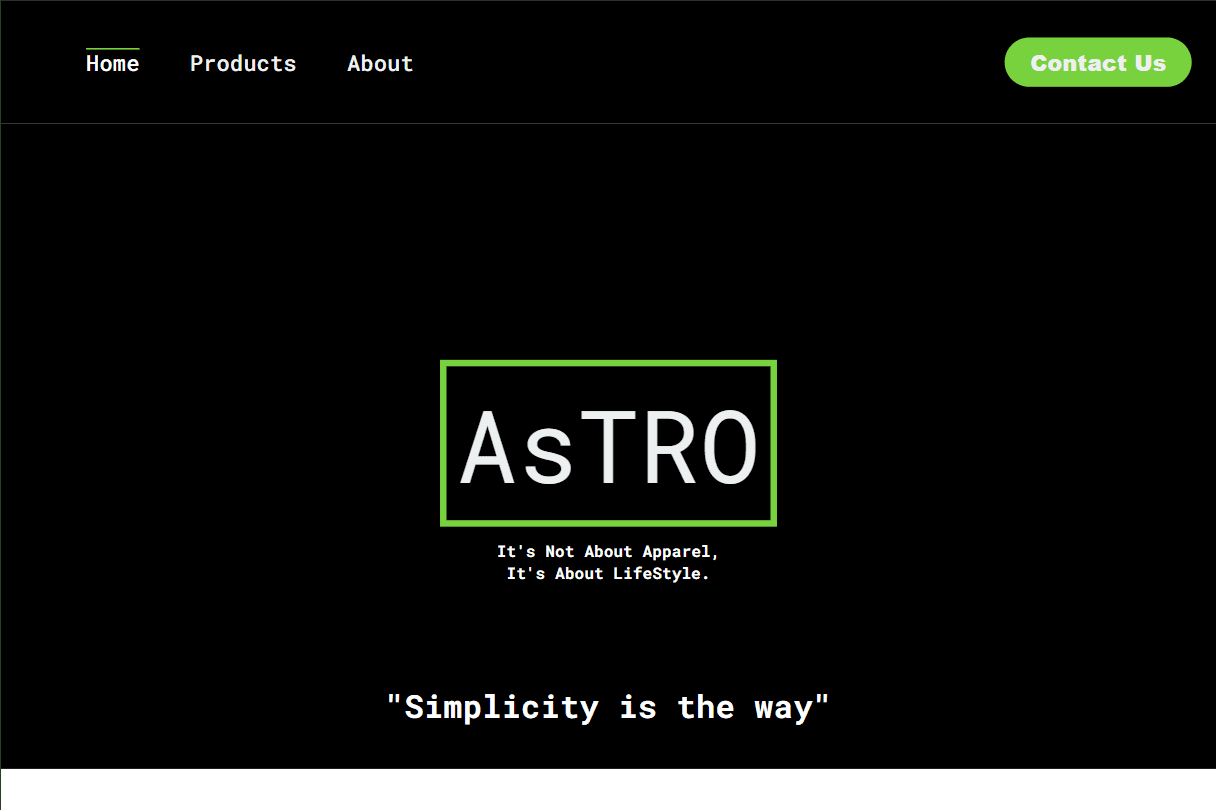Open the Home page
Screen dimensions: 1216x810
point(113,63)
